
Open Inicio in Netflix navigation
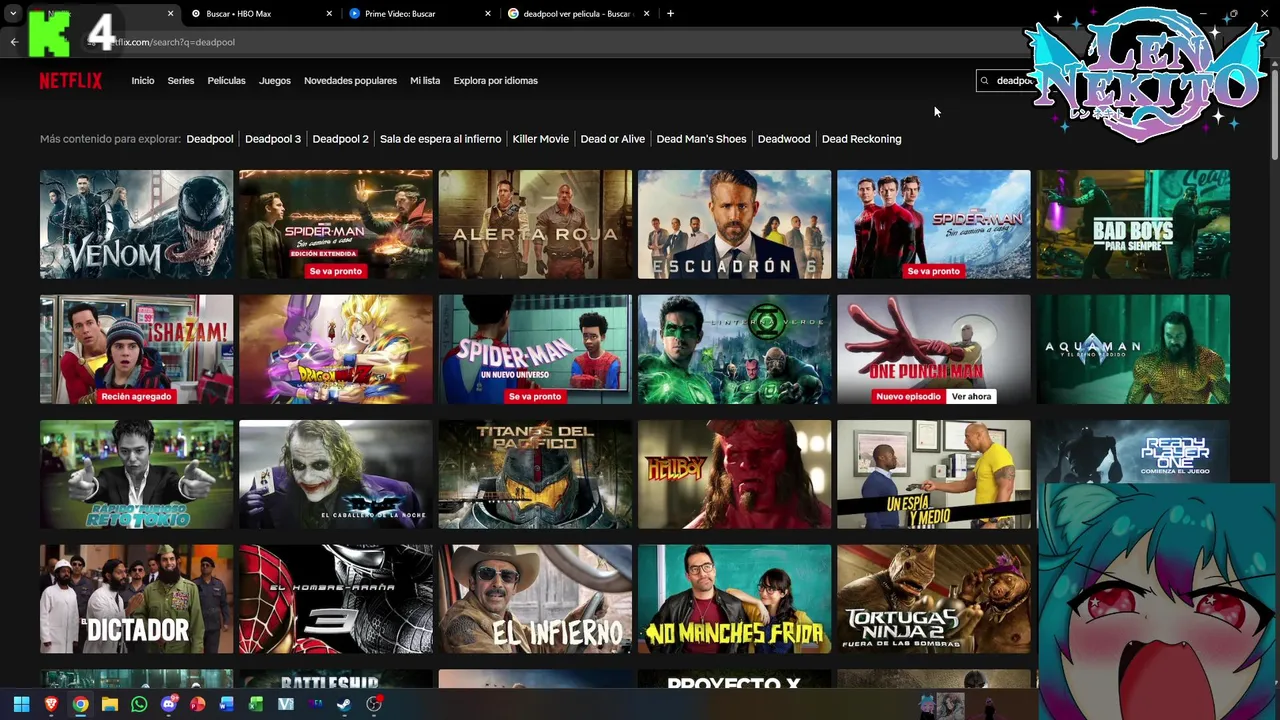(143, 81)
